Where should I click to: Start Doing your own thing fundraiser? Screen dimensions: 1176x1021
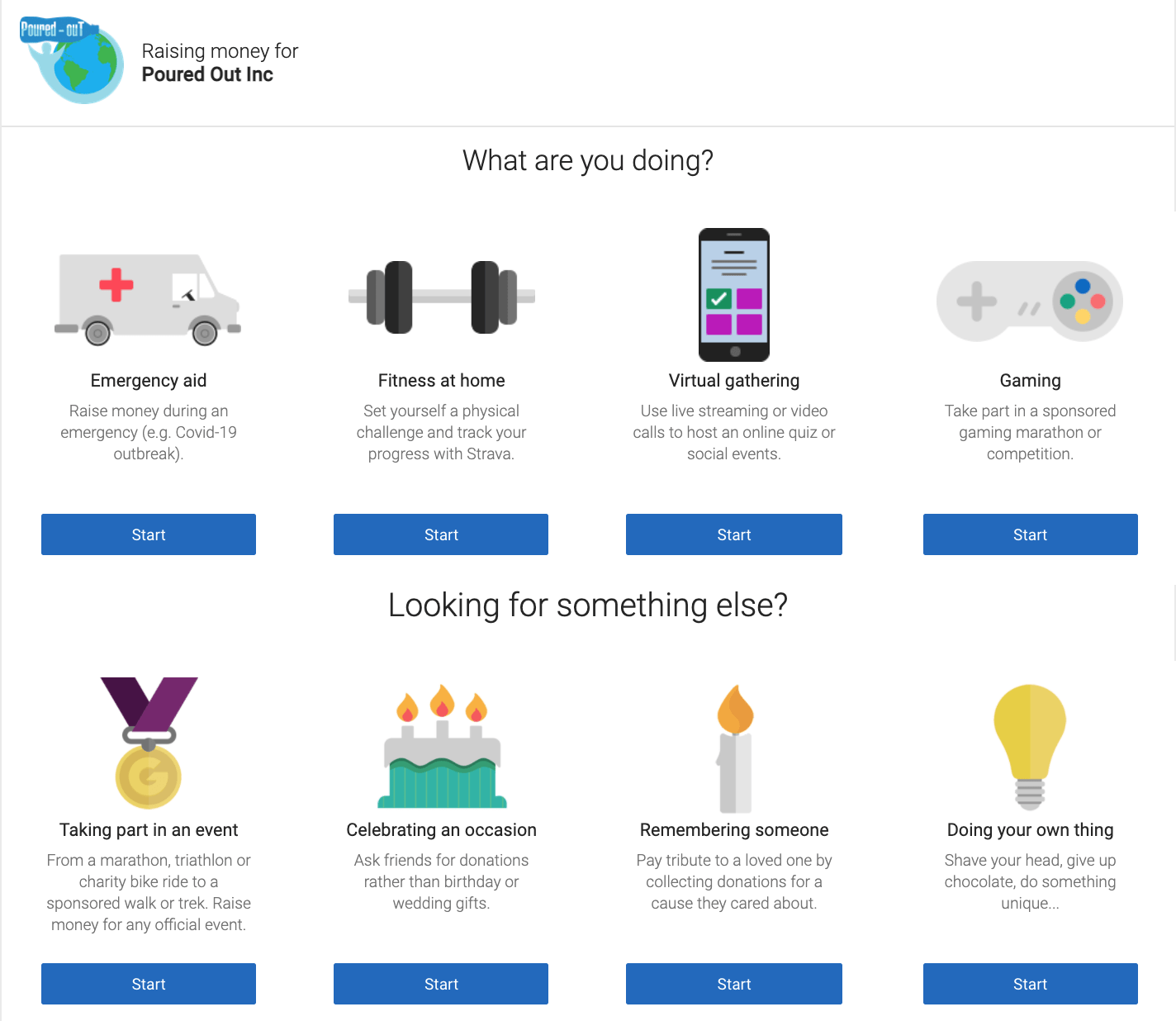(1031, 984)
